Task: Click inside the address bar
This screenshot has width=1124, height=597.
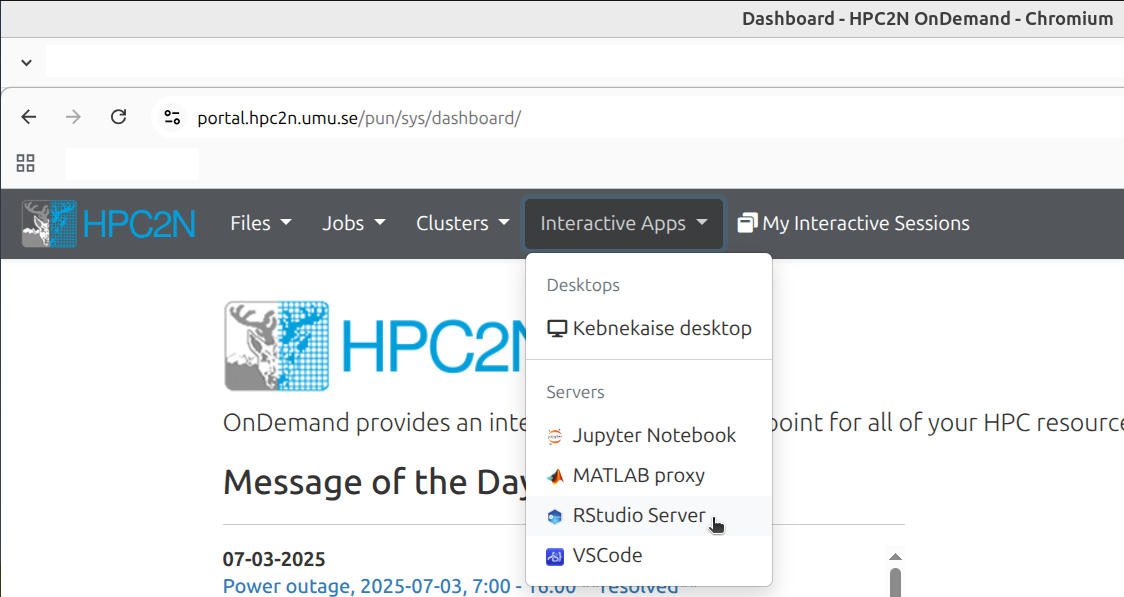Action: 400,116
